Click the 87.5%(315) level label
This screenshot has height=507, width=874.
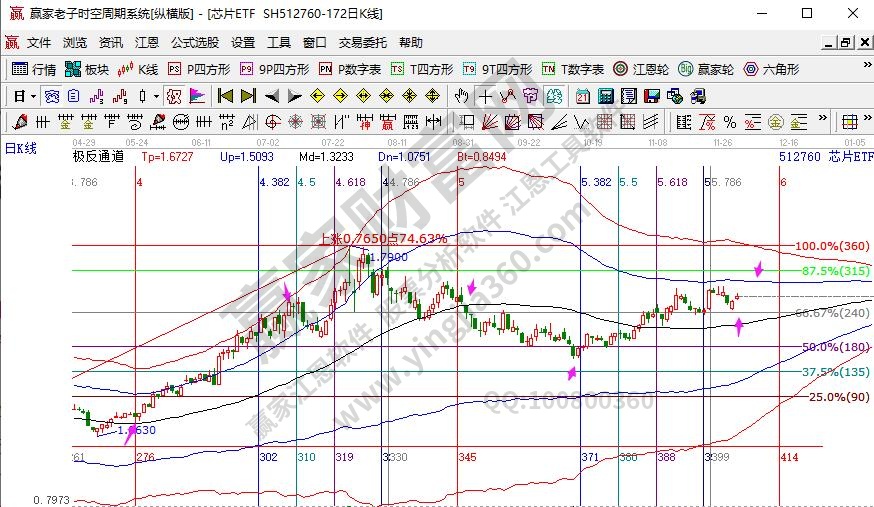(834, 271)
